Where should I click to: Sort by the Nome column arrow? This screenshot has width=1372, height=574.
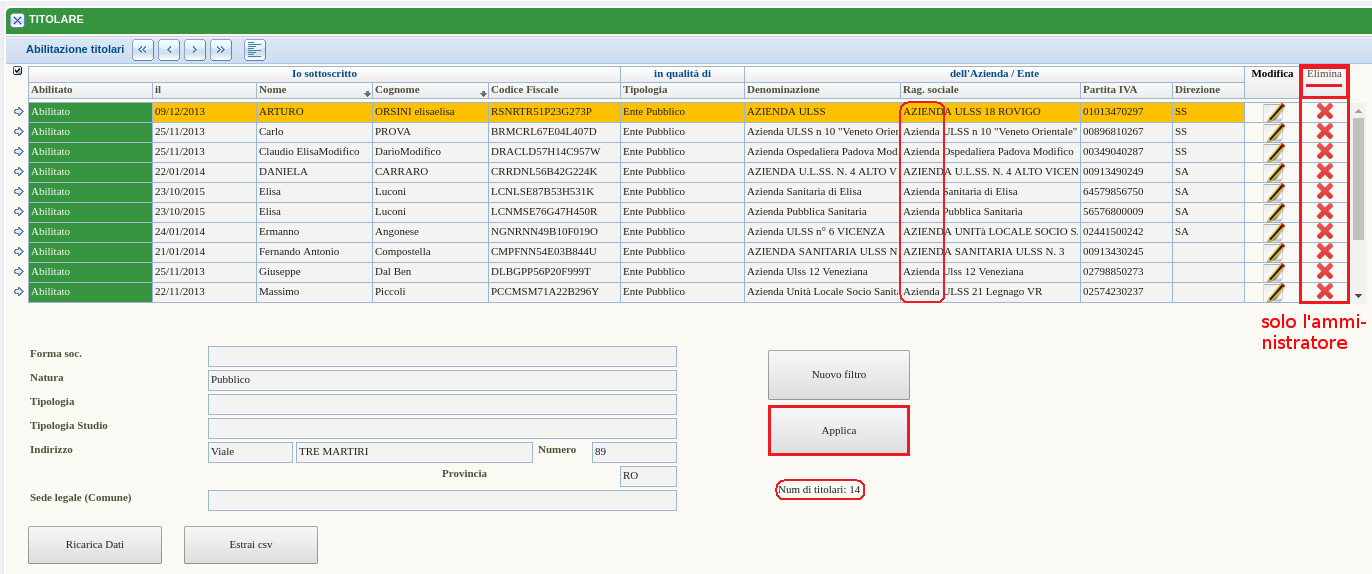pyautogui.click(x=367, y=93)
